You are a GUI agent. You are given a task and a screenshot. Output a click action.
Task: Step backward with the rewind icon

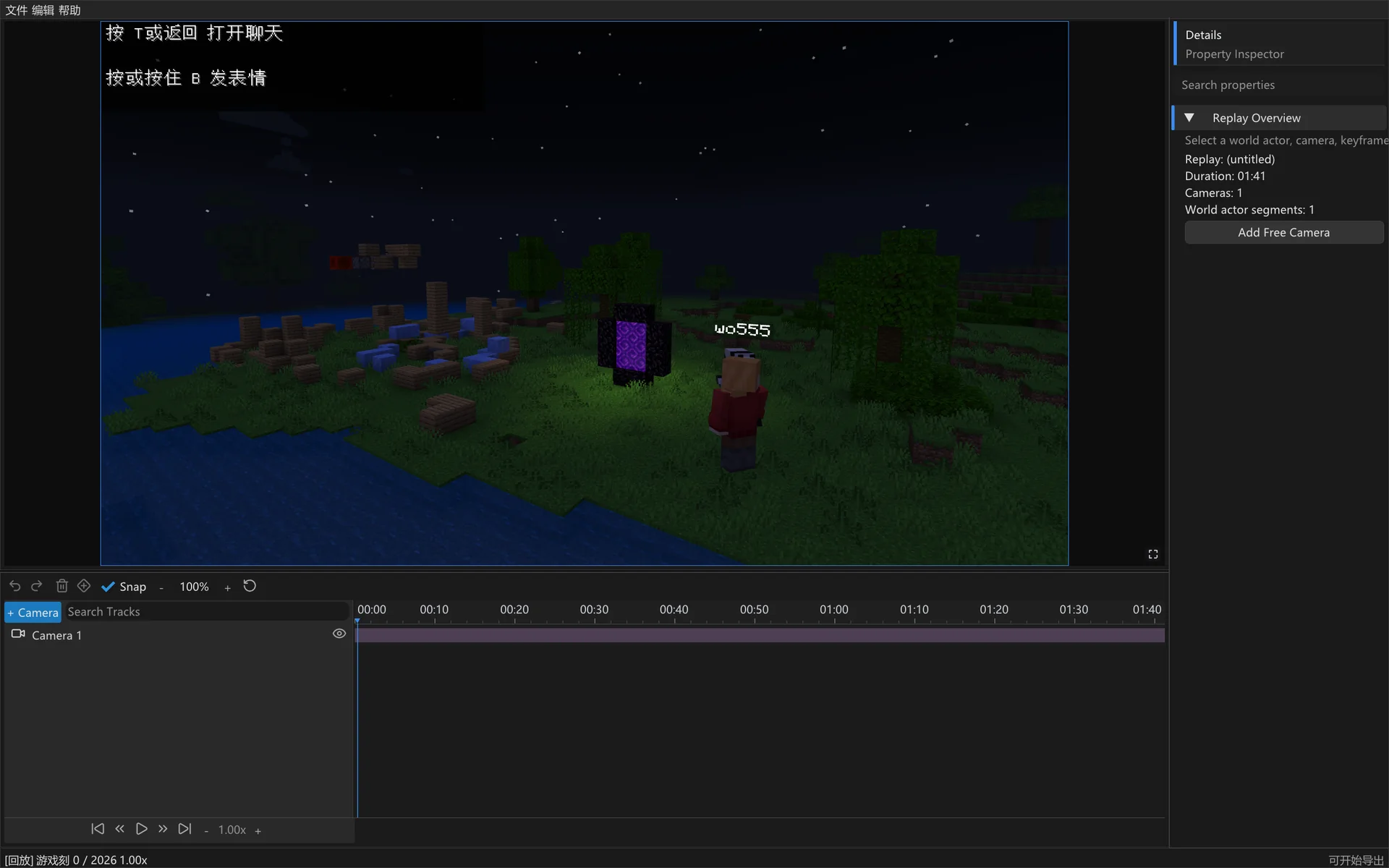[120, 829]
